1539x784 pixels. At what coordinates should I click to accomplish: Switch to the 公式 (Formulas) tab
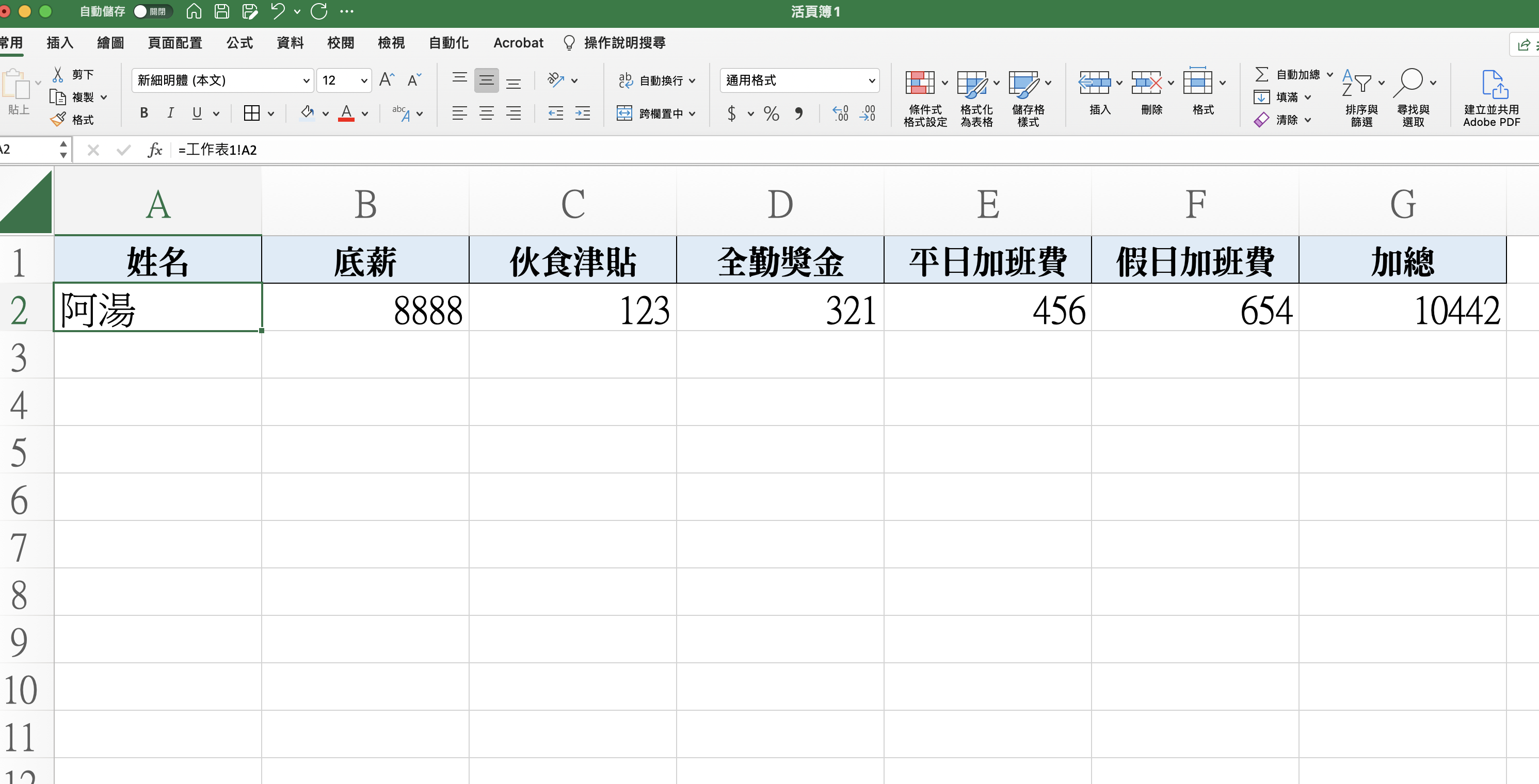pyautogui.click(x=239, y=43)
